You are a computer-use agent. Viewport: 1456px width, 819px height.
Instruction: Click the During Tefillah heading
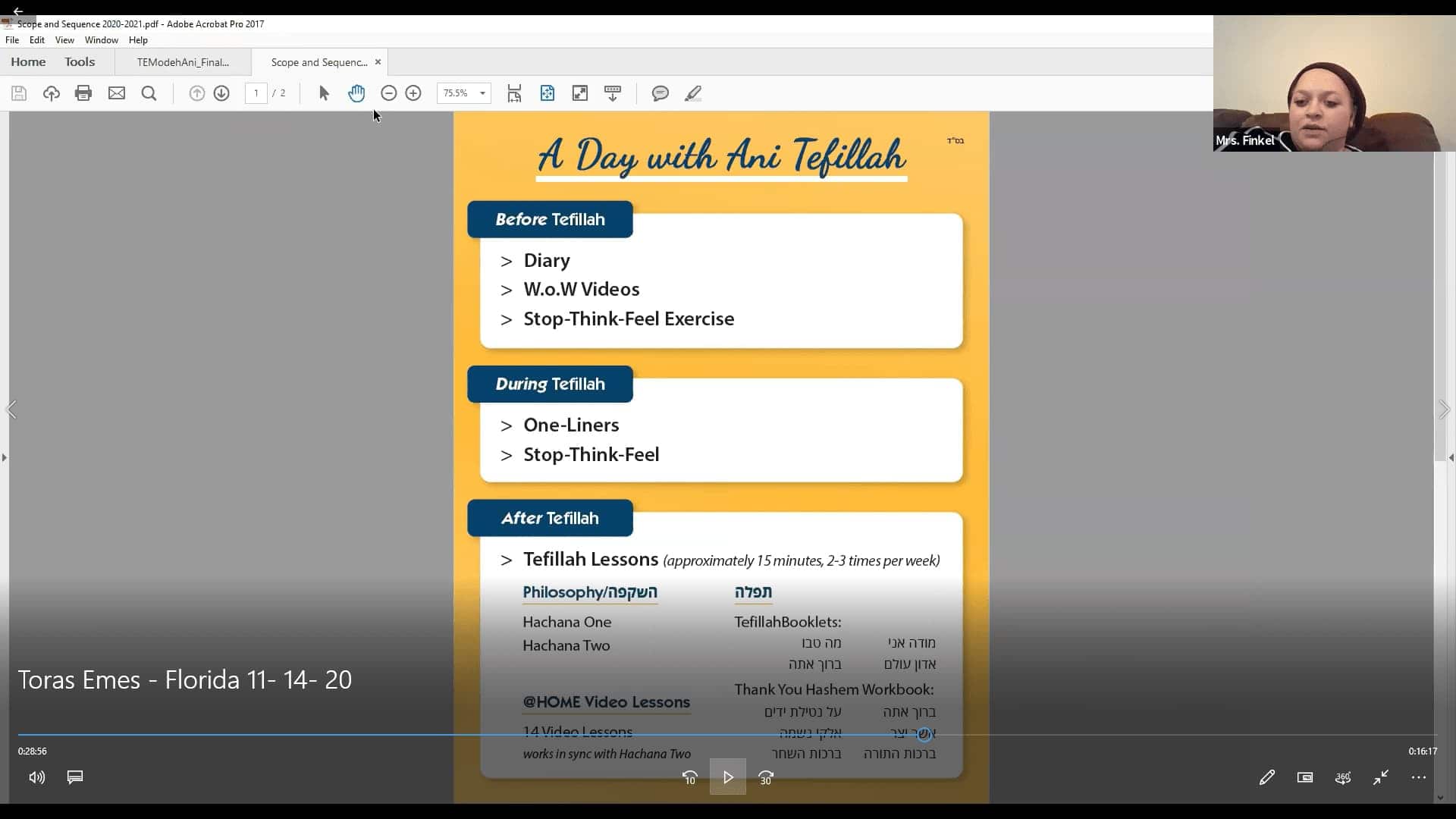[x=550, y=384]
